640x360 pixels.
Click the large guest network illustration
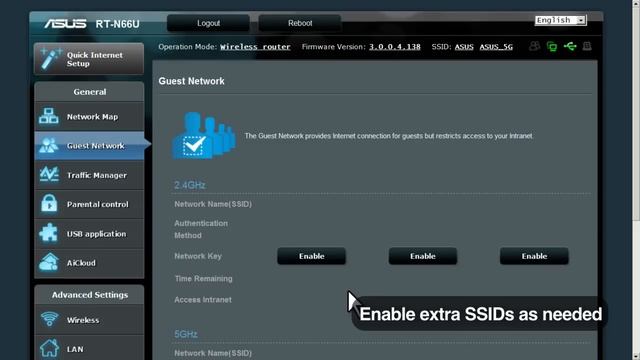(204, 136)
